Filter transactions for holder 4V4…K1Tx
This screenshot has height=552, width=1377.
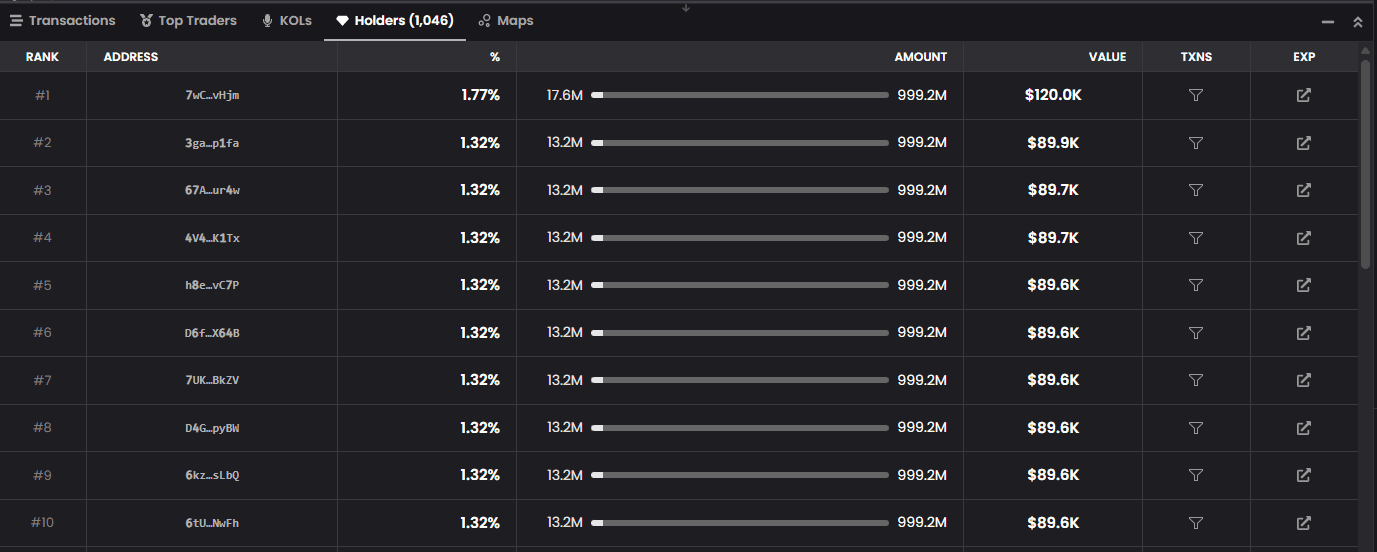click(1195, 238)
